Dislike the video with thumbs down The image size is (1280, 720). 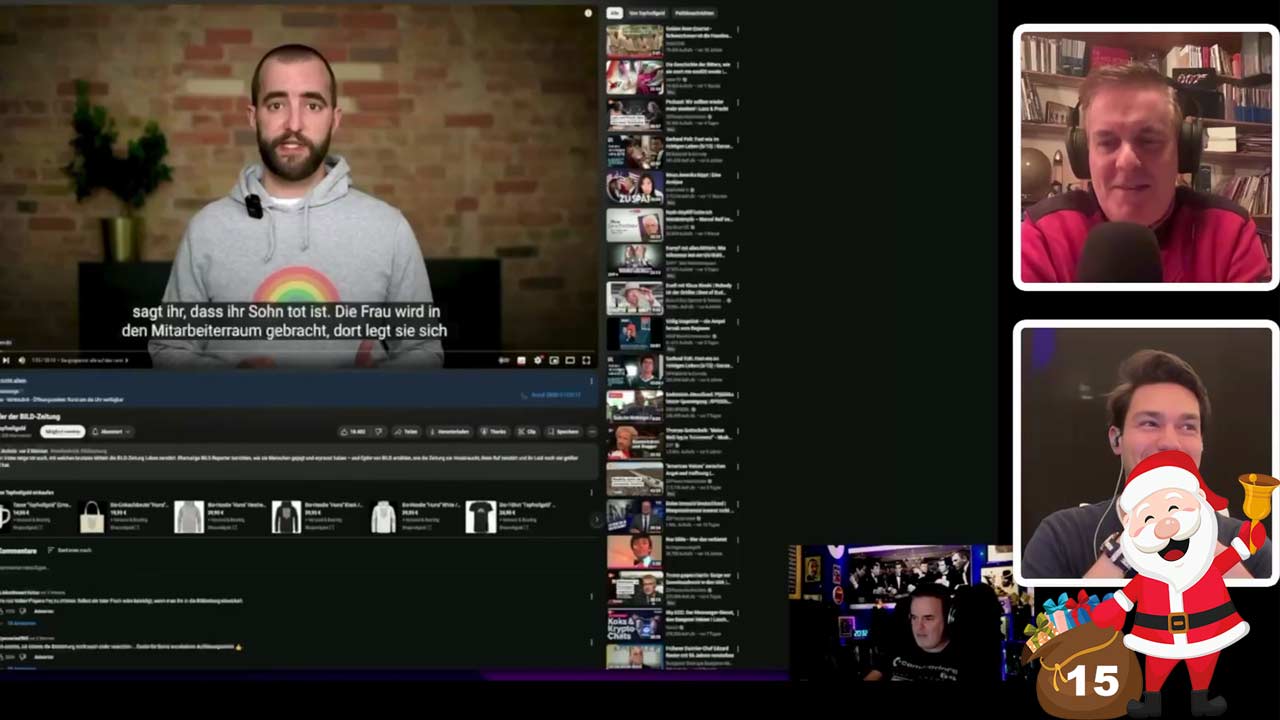tap(378, 432)
